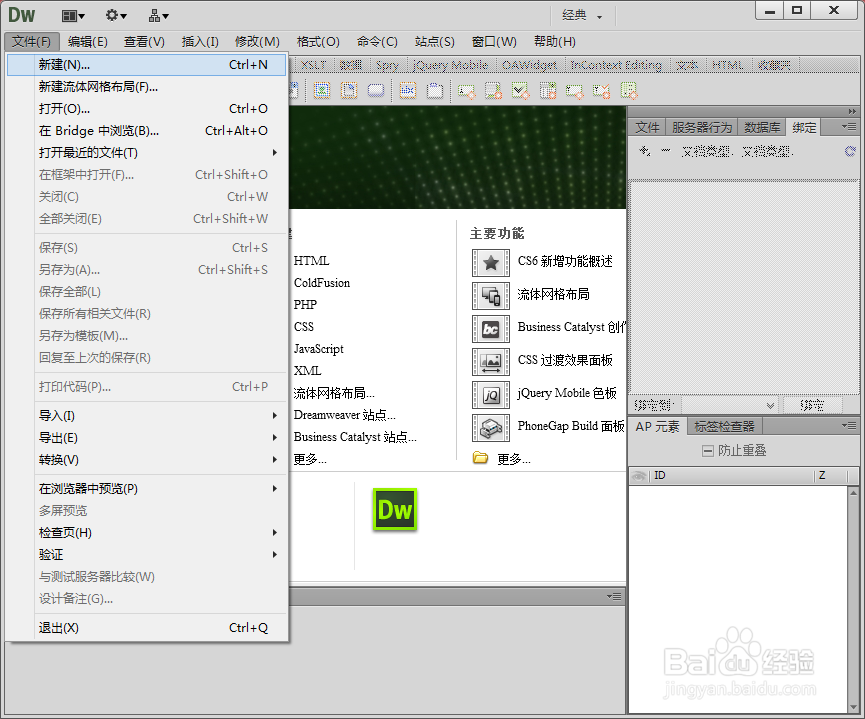Viewport: 865px width, 719px height.
Task: Click the star icon for CS6 new features
Action: click(x=490, y=263)
